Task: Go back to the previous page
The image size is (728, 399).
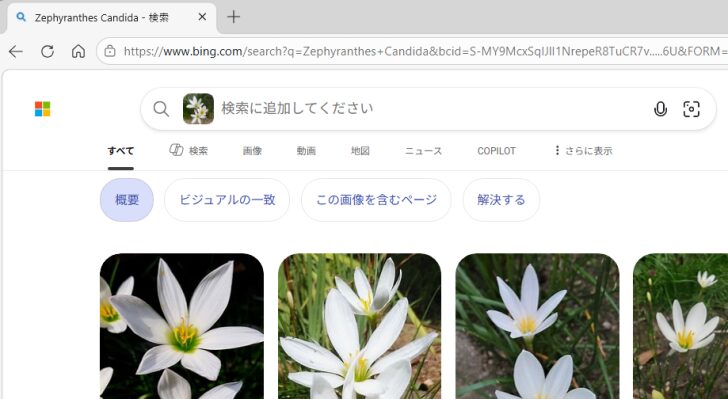Action: (16, 51)
